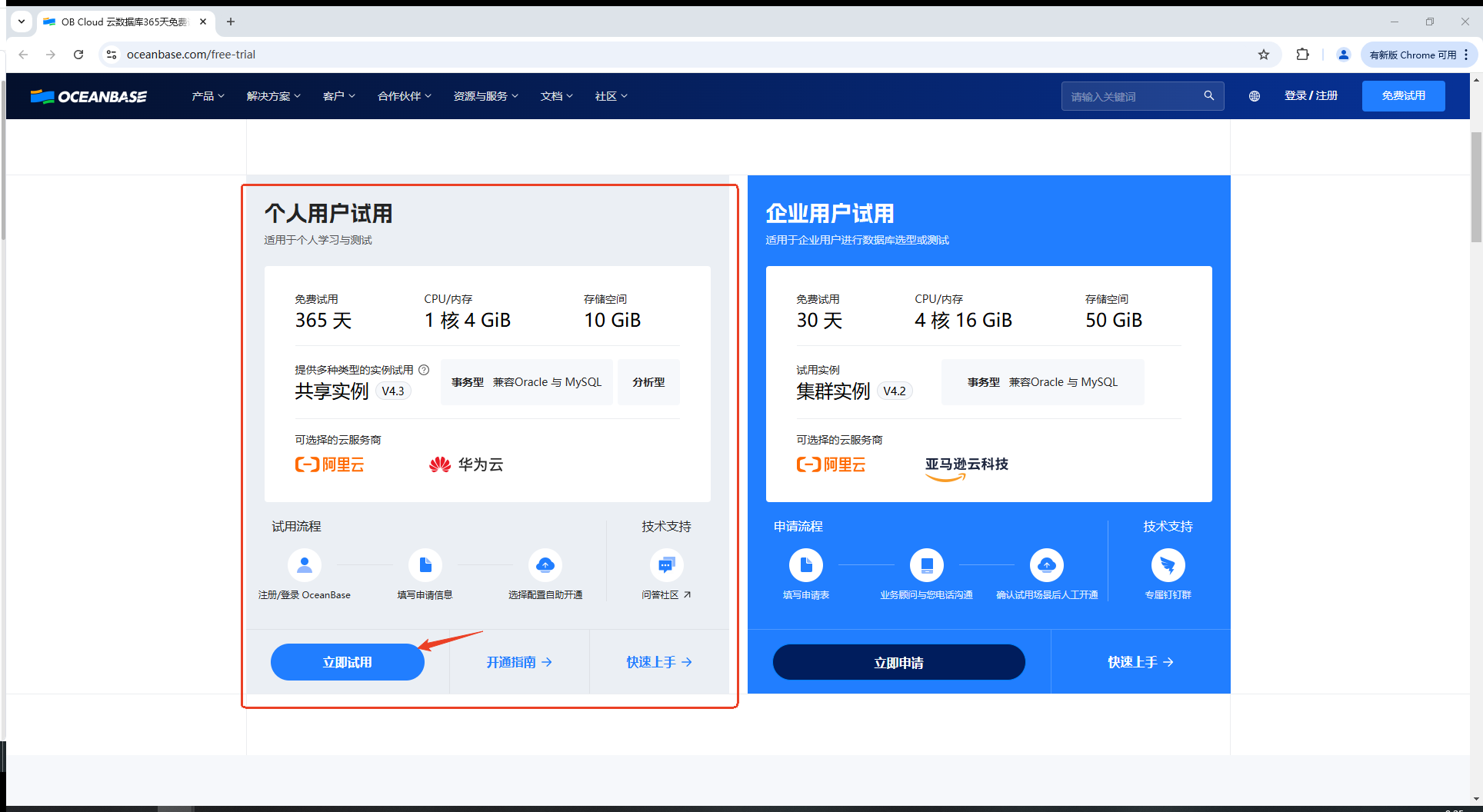Reload the page
The height and width of the screenshot is (812, 1483).
[x=78, y=55]
